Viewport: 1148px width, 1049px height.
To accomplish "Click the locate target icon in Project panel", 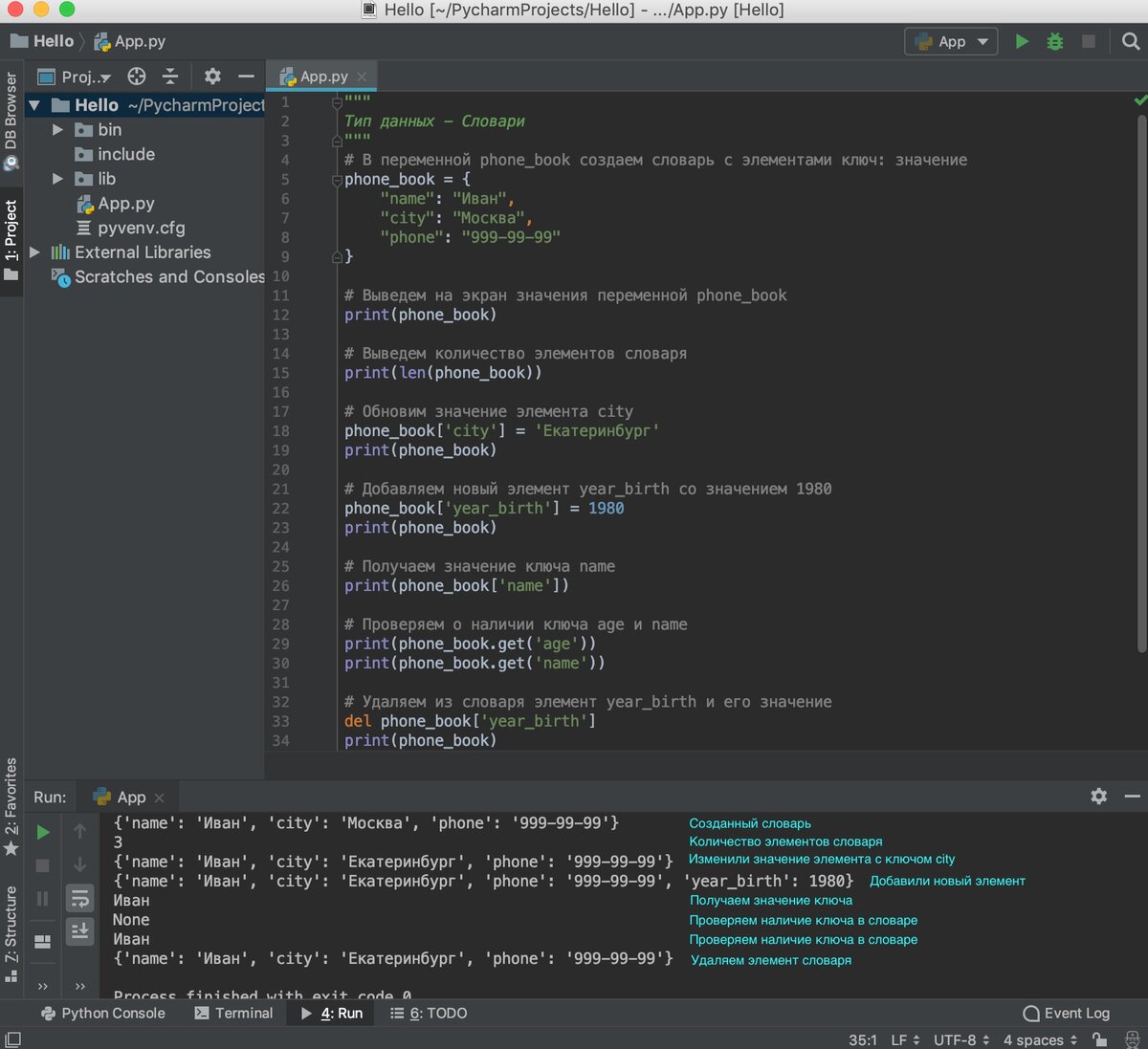I will point(137,76).
